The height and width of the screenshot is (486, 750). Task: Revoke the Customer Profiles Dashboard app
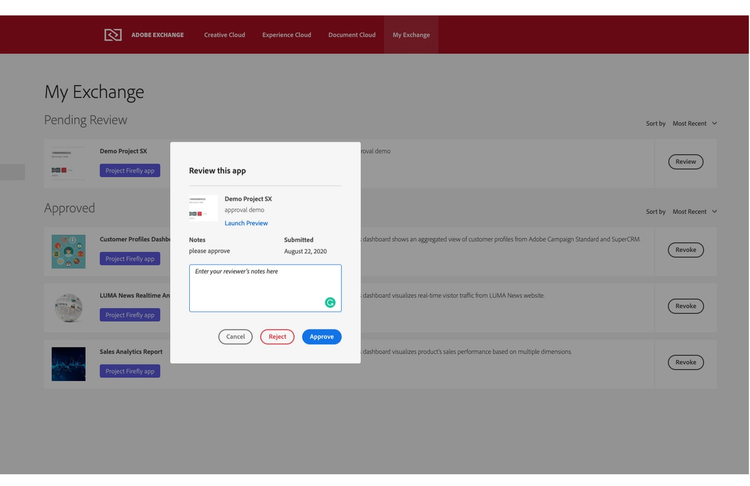685,250
